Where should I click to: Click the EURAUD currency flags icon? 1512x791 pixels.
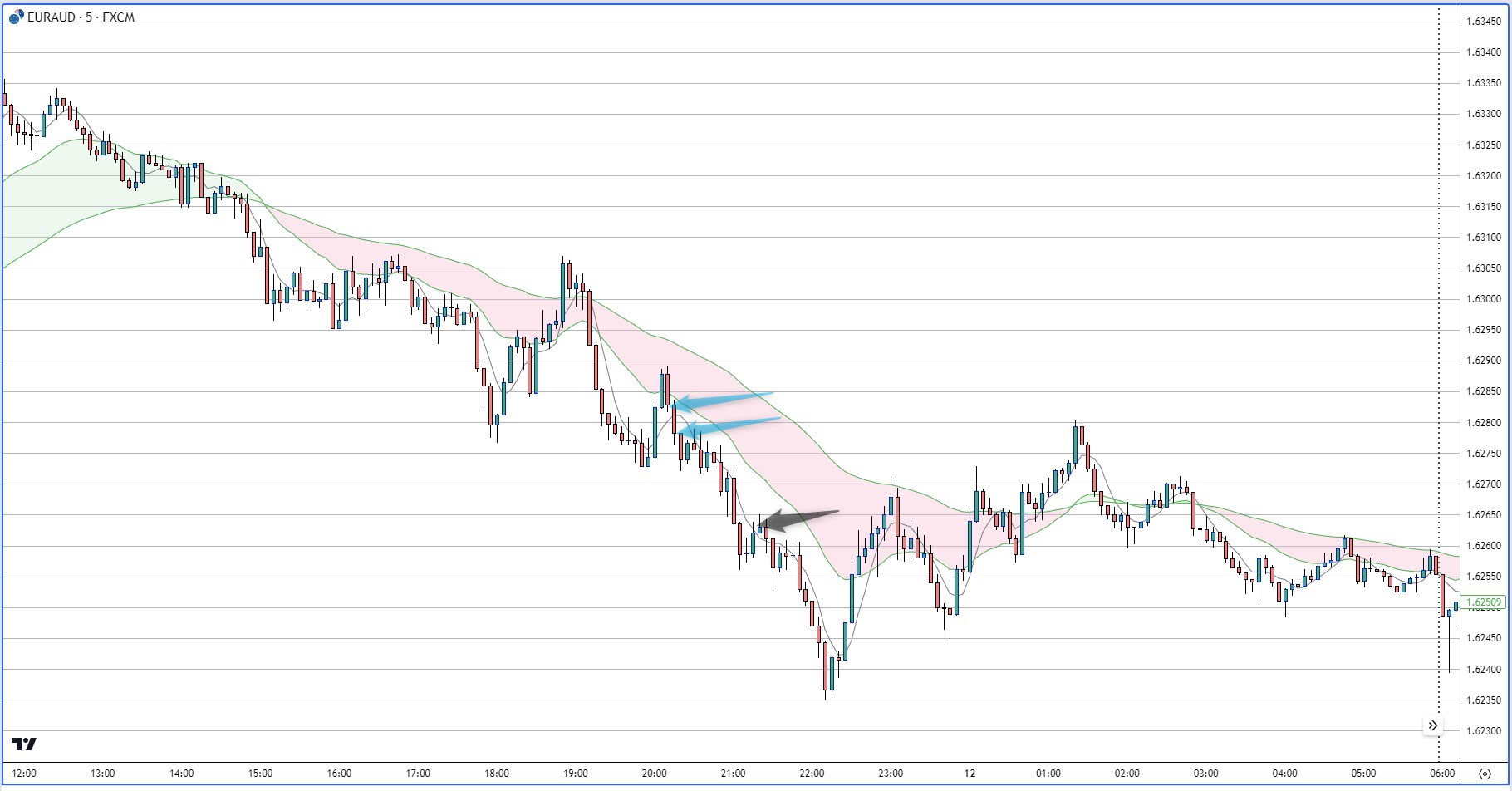(x=17, y=17)
